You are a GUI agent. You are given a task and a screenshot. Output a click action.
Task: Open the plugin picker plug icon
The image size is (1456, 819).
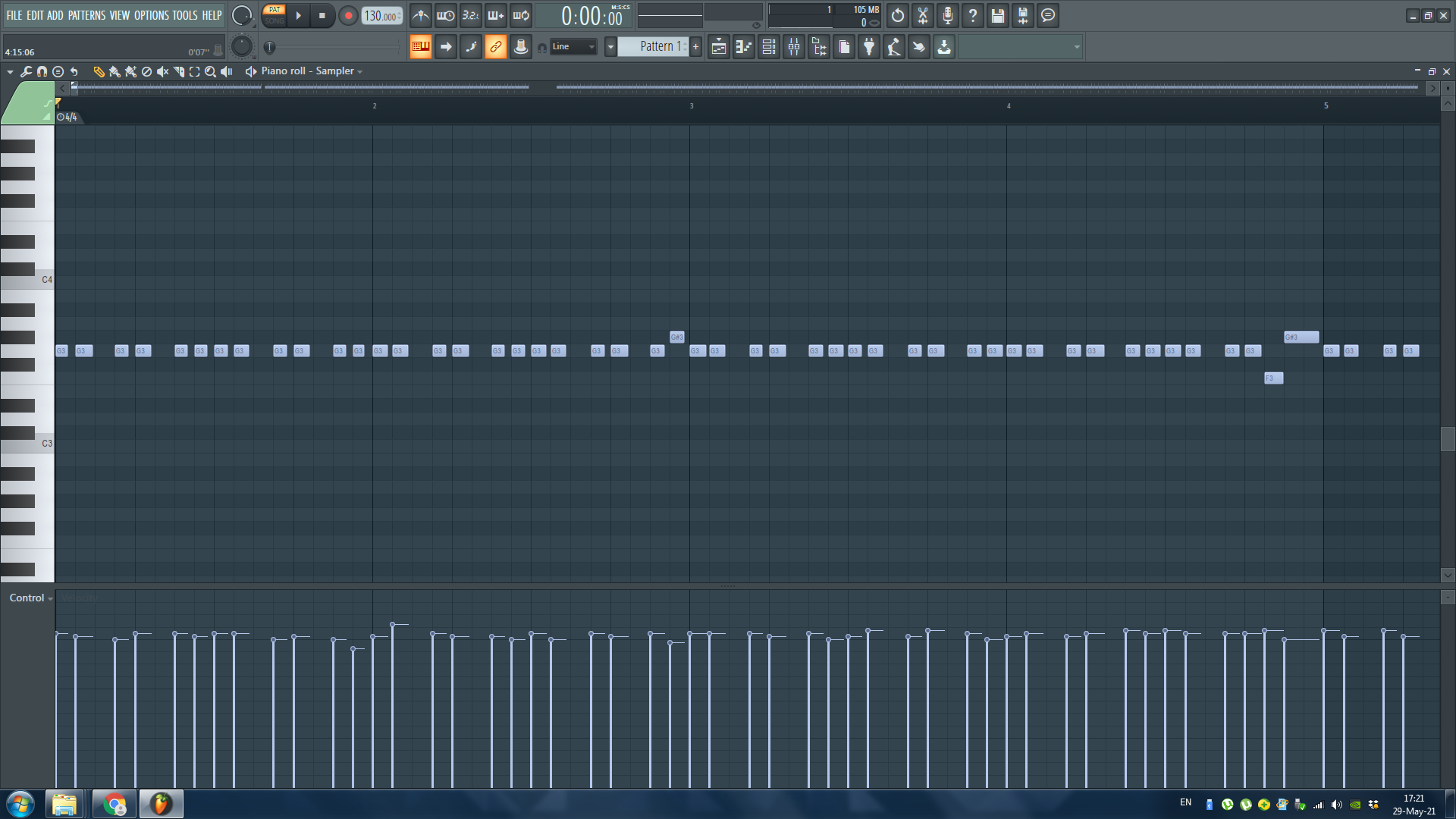coord(869,47)
